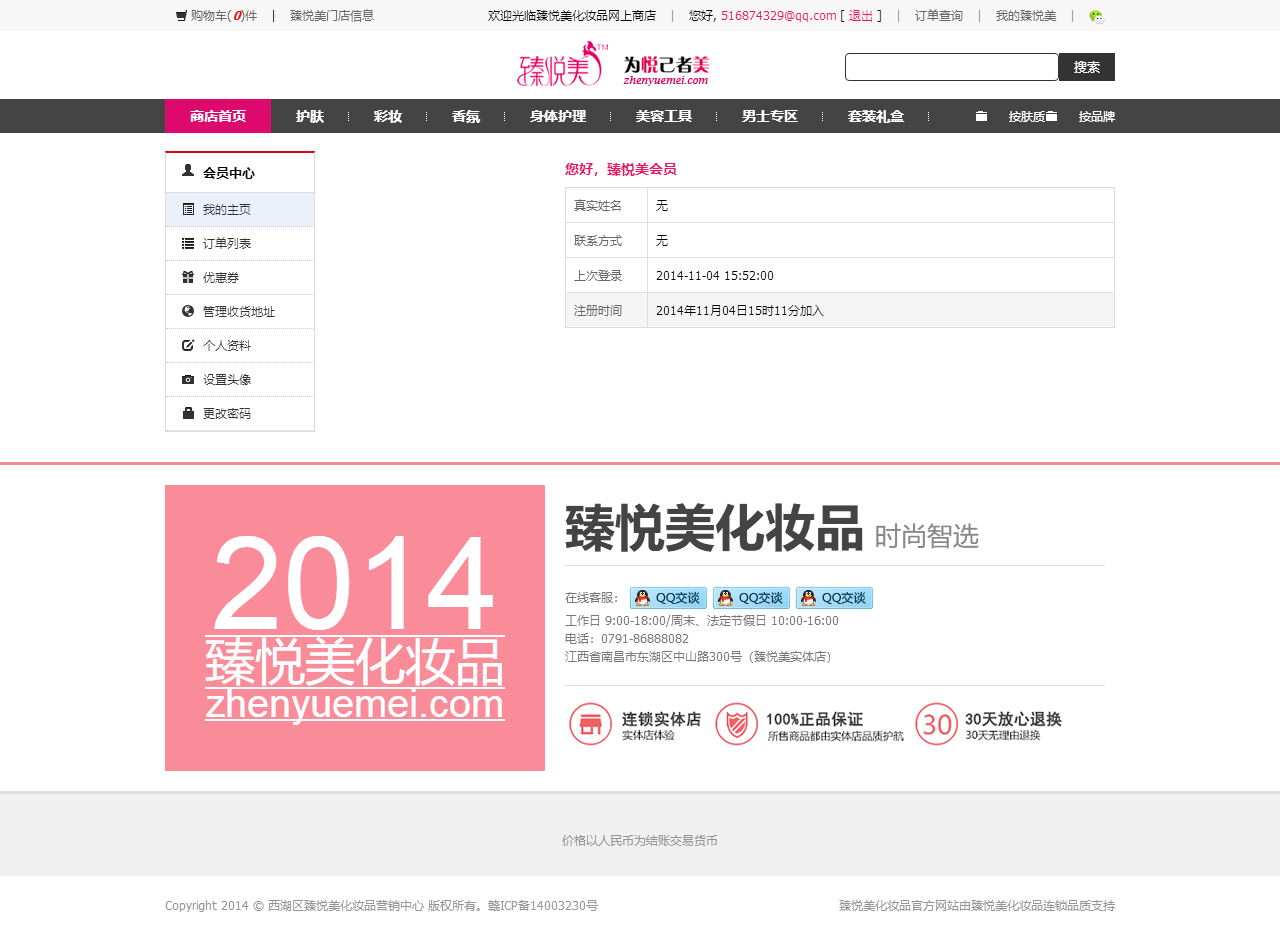Open 按品牌 brand filter
Viewport: 1280px width, 934px height.
point(1096,117)
